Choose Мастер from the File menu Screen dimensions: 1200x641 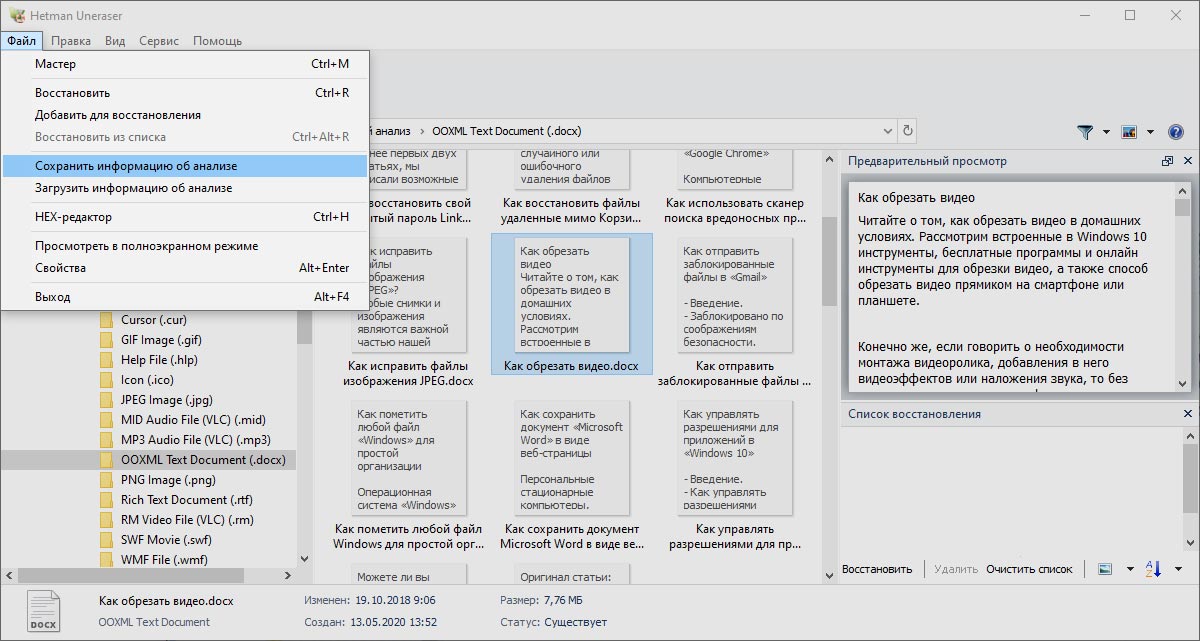[x=185, y=64]
